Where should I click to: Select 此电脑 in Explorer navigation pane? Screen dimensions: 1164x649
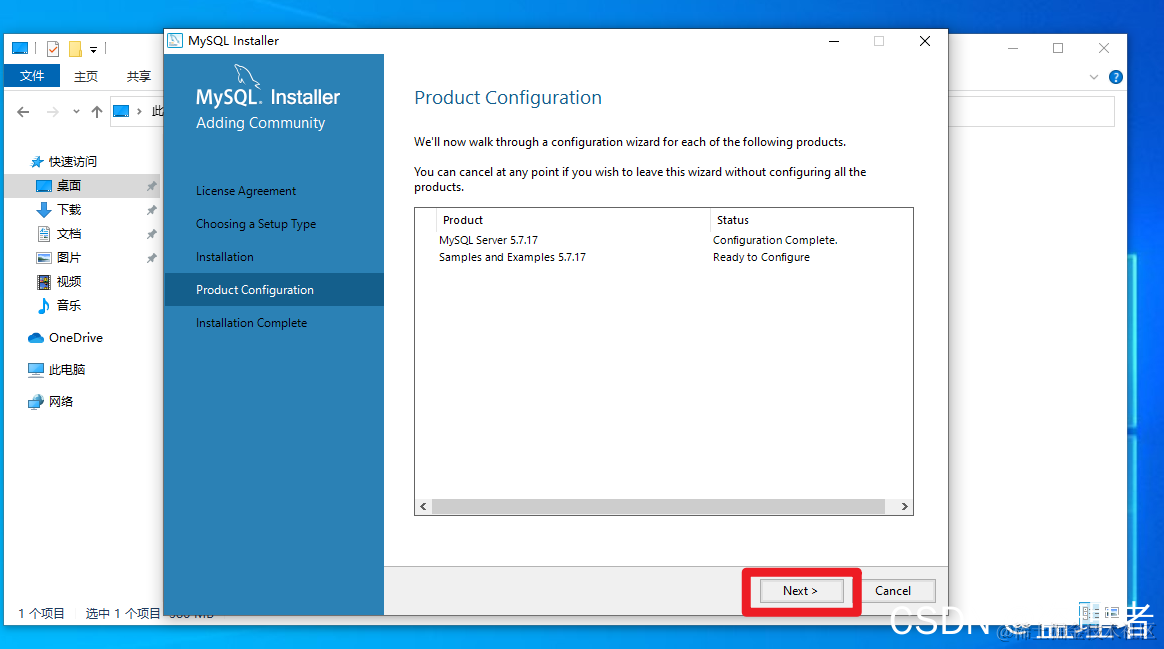(x=67, y=369)
